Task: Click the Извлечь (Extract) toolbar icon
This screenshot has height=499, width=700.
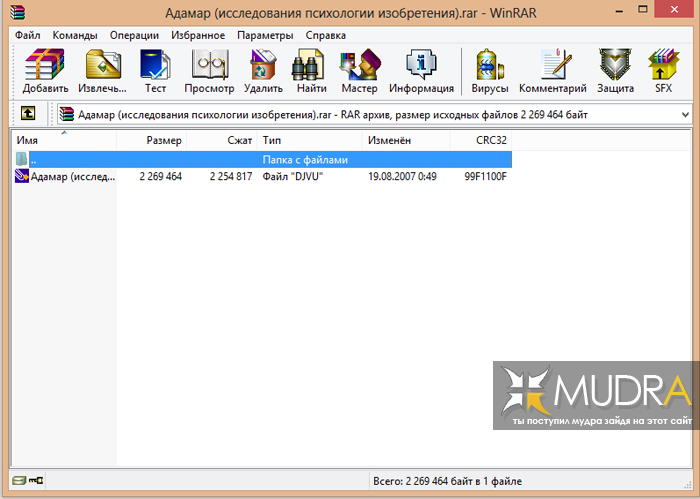Action: [x=103, y=65]
